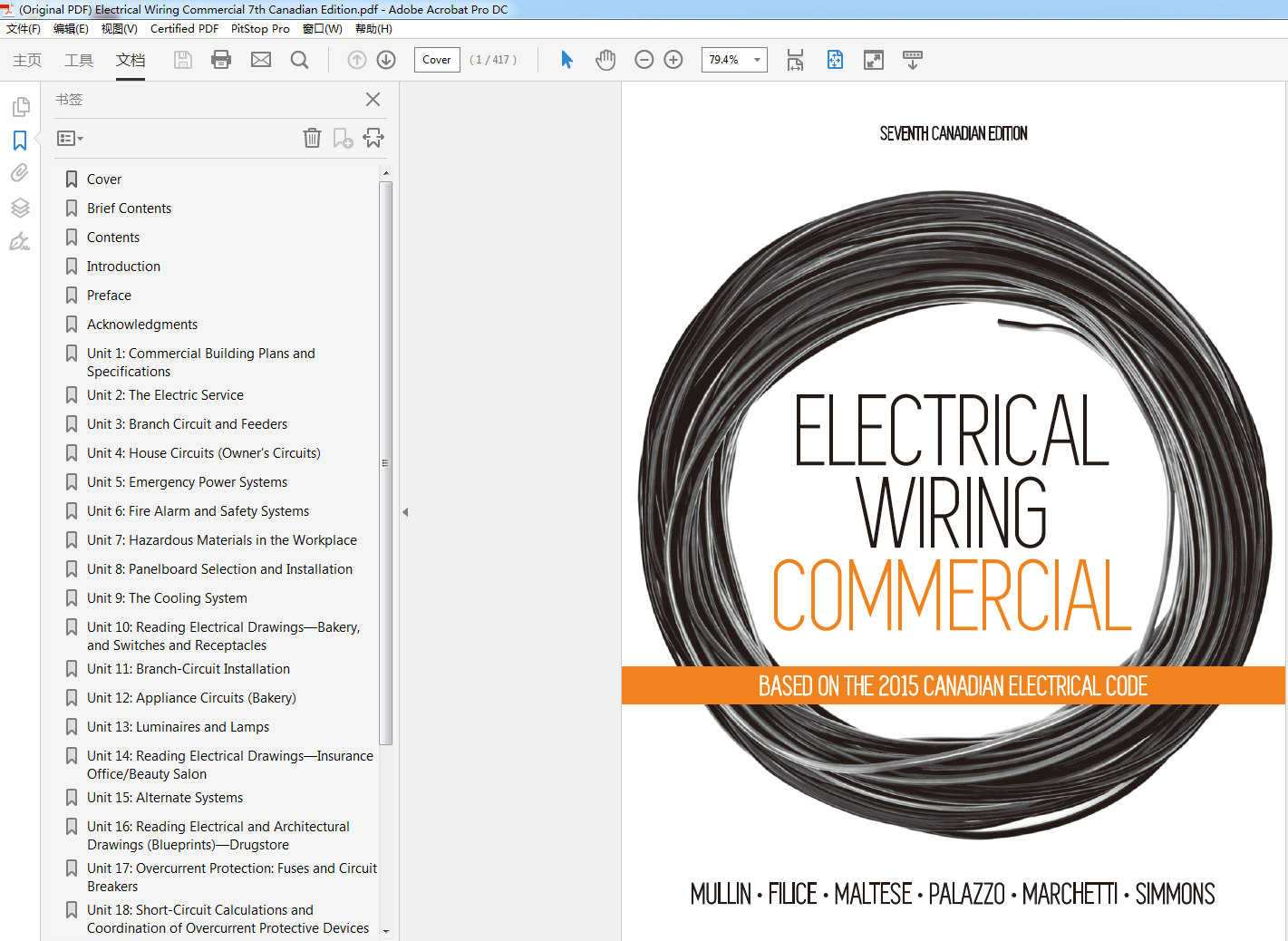Open 窗口(W) menu
Image resolution: width=1288 pixels, height=941 pixels.
tap(322, 29)
